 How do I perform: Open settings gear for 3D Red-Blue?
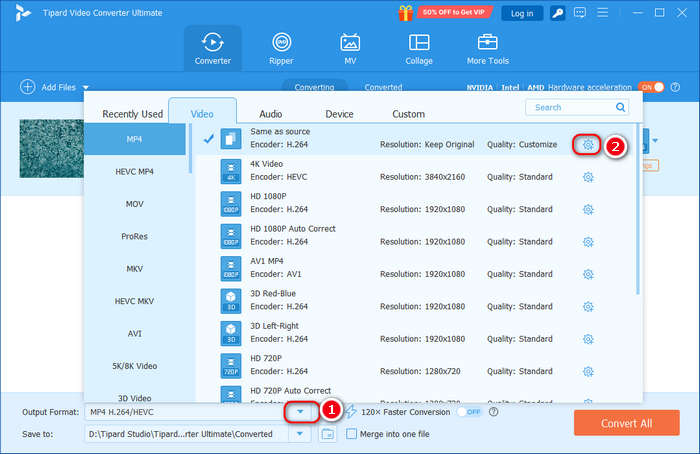coord(588,306)
